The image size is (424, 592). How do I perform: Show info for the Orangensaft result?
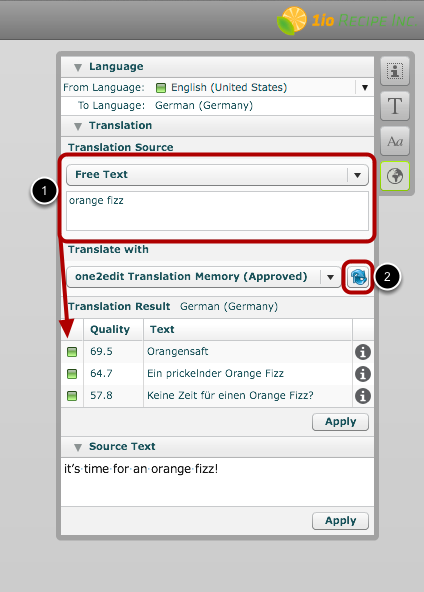[362, 352]
